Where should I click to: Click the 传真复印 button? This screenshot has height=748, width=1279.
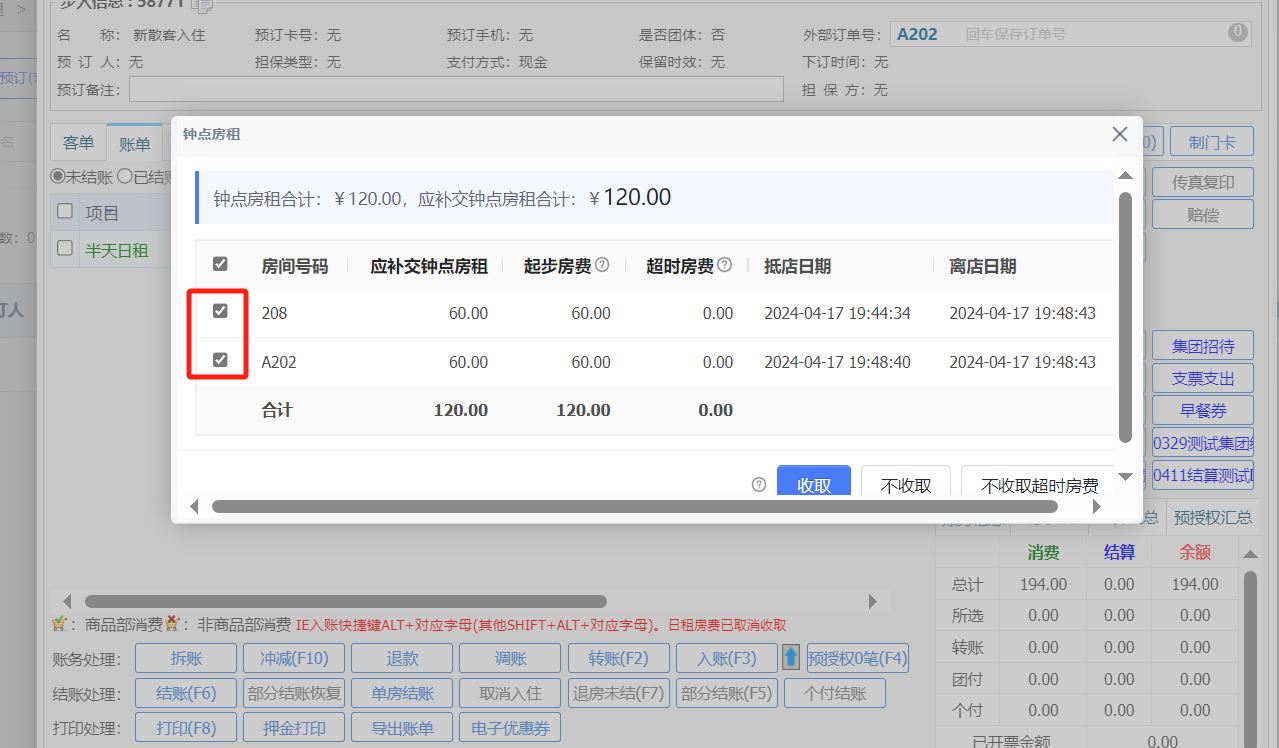click(1203, 182)
